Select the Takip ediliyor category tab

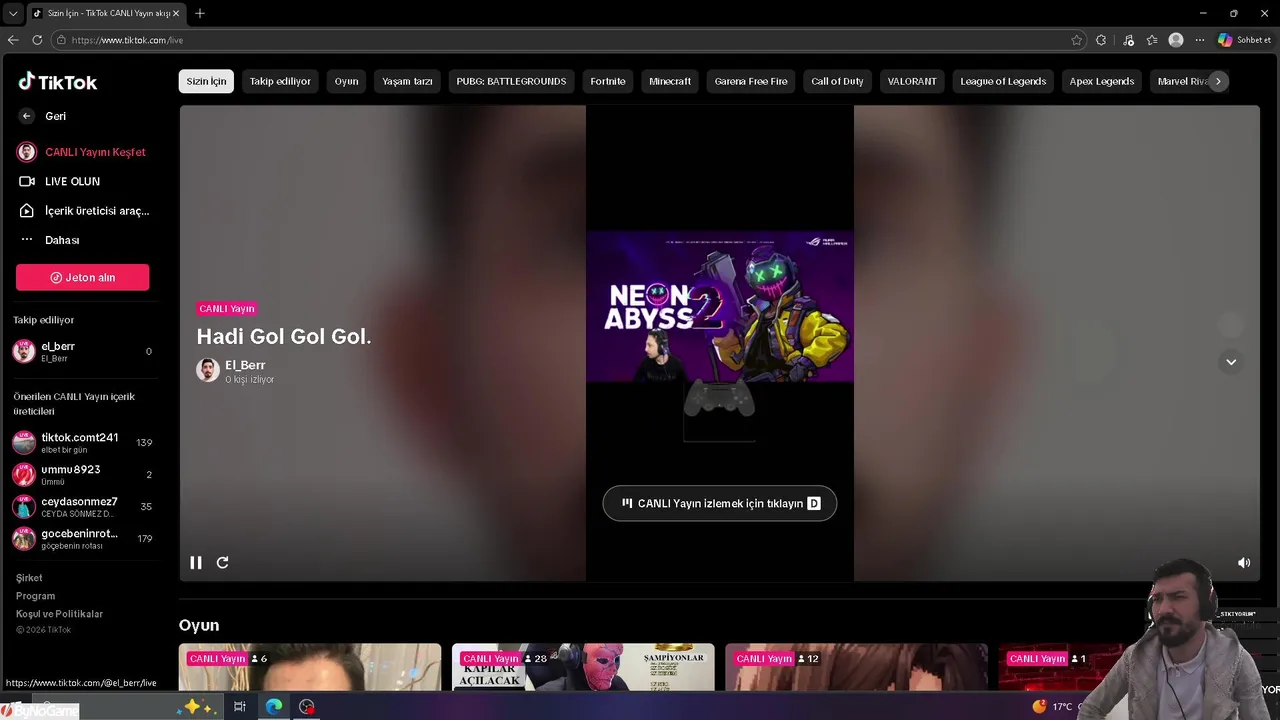280,81
